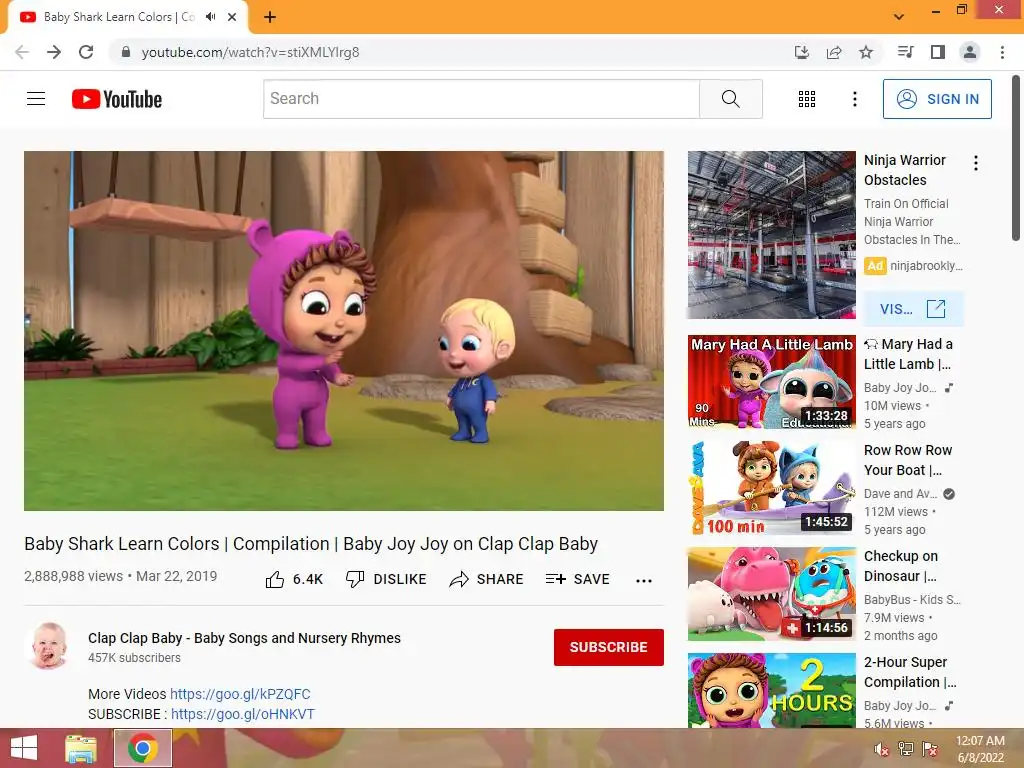Open the SHARE dialog
Image resolution: width=1024 pixels, height=768 pixels.
(487, 579)
